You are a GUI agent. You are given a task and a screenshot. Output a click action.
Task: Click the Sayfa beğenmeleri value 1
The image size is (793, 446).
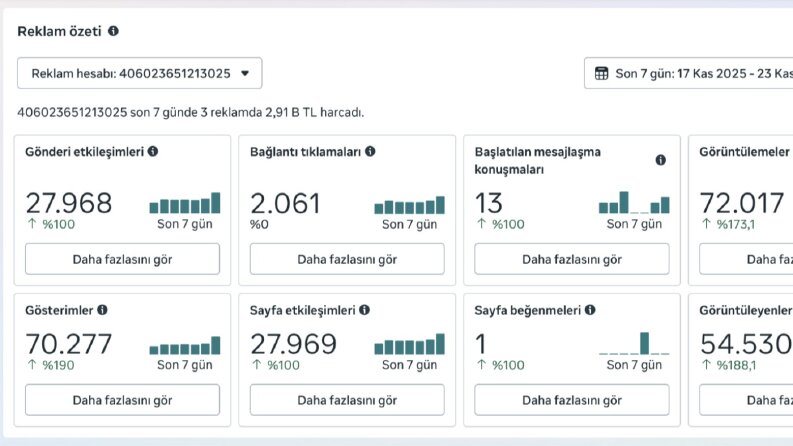click(480, 344)
